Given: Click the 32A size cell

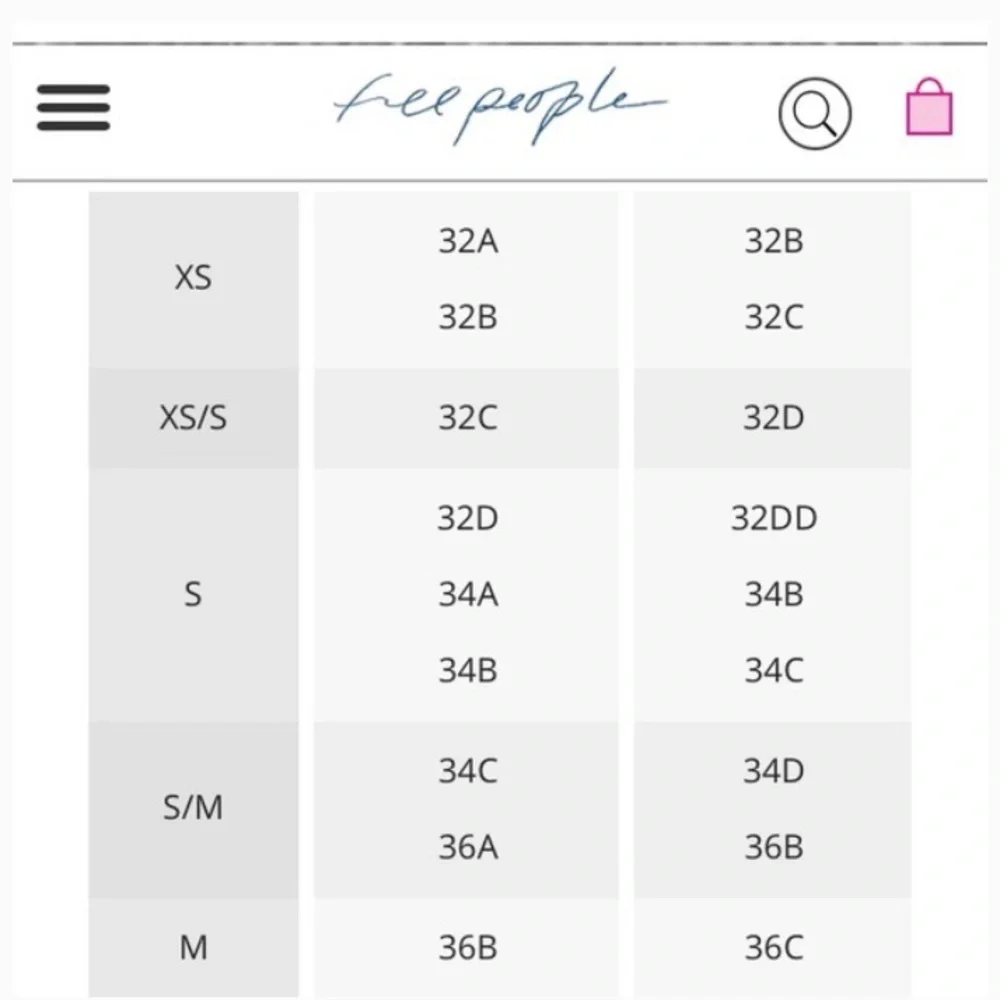Looking at the screenshot, I should [x=468, y=242].
